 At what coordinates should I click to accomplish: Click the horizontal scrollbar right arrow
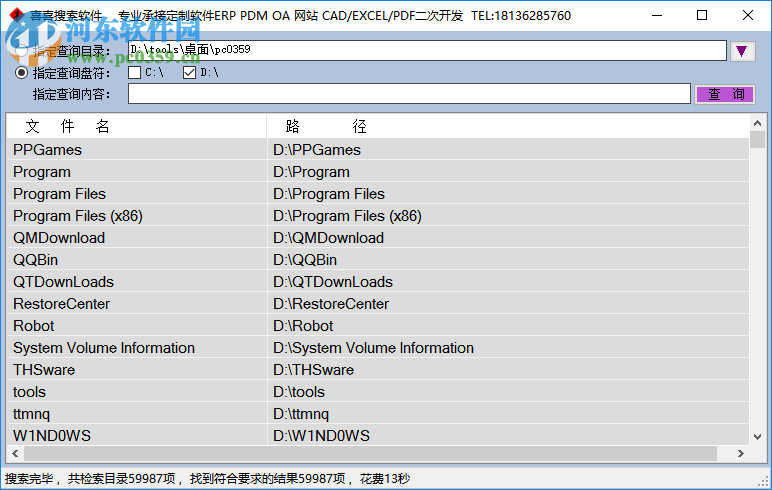coord(740,453)
